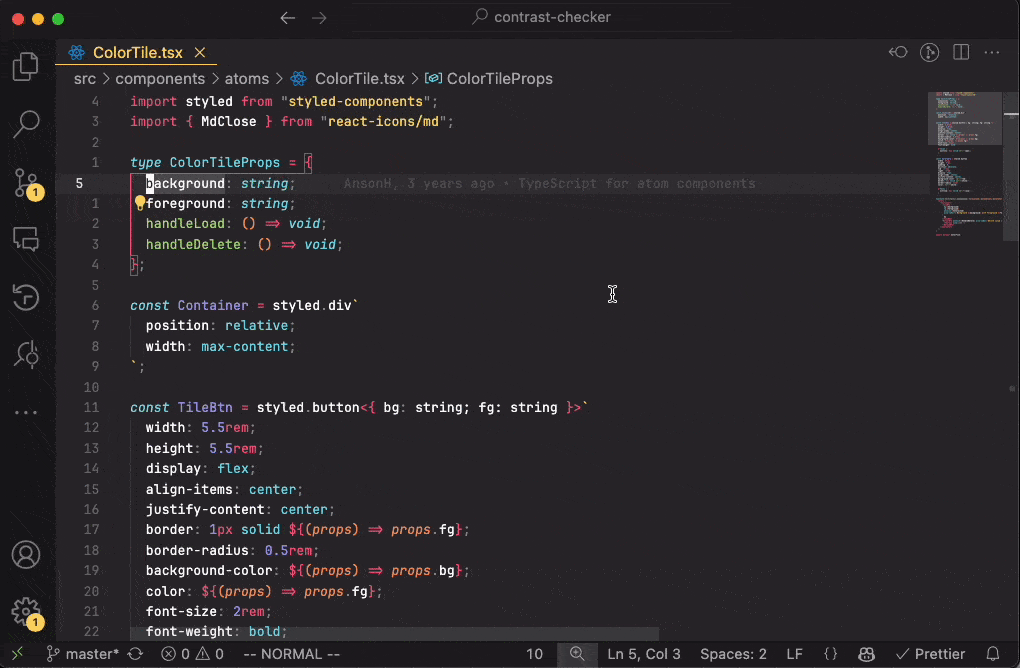Image resolution: width=1020 pixels, height=668 pixels.
Task: Open the Source Control view showing 1 change
Action: 25,182
